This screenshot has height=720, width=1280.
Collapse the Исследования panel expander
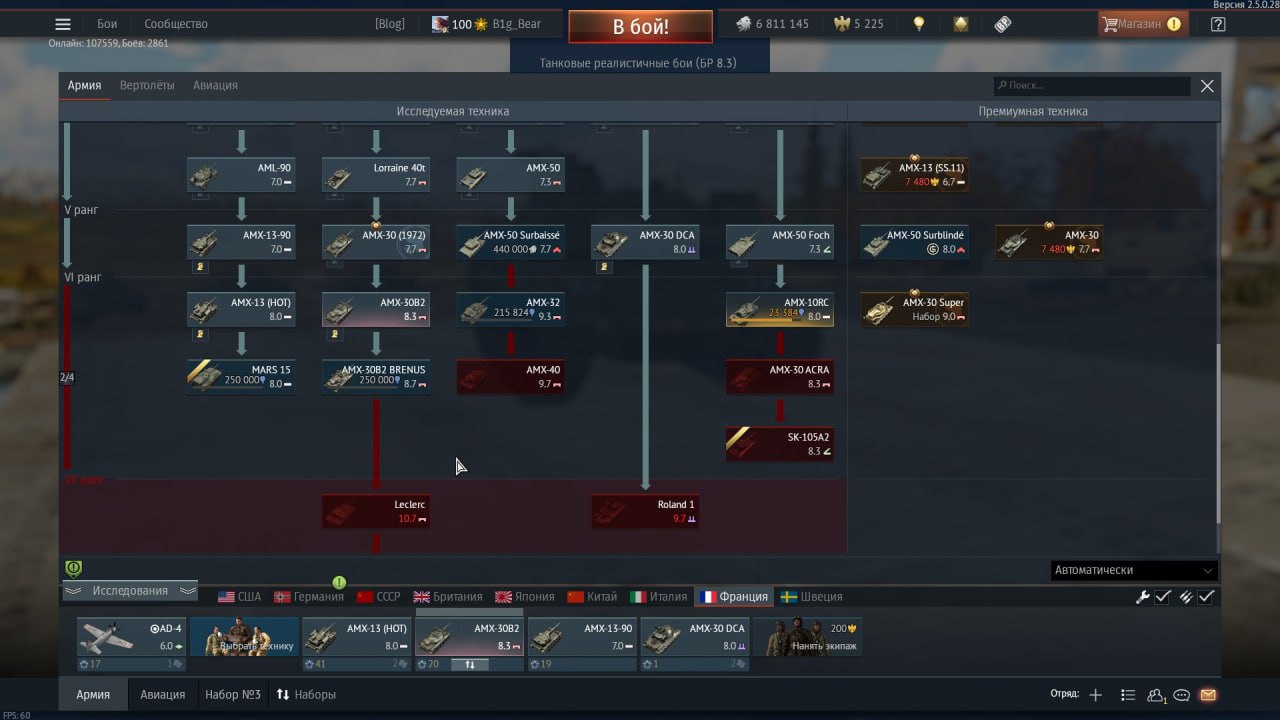pos(130,591)
